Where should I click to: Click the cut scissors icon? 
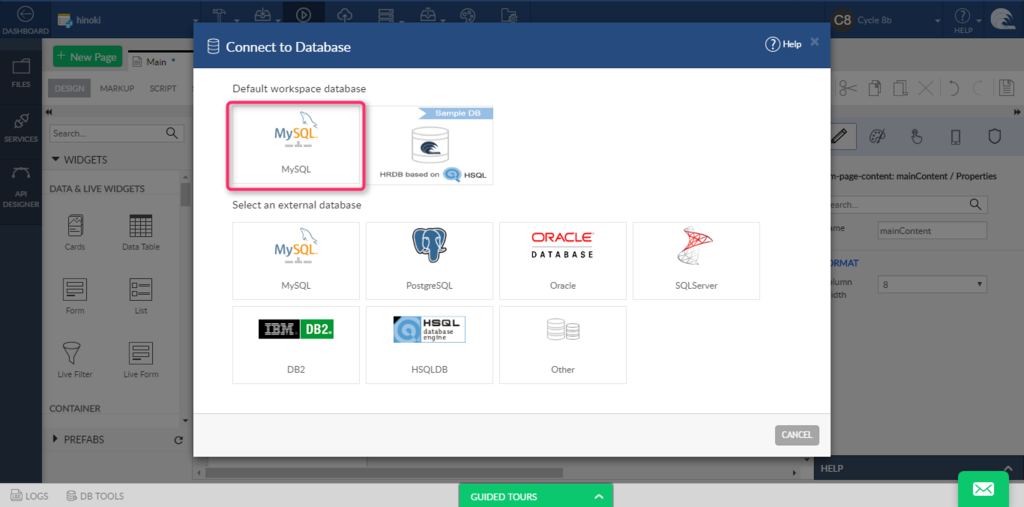849,88
